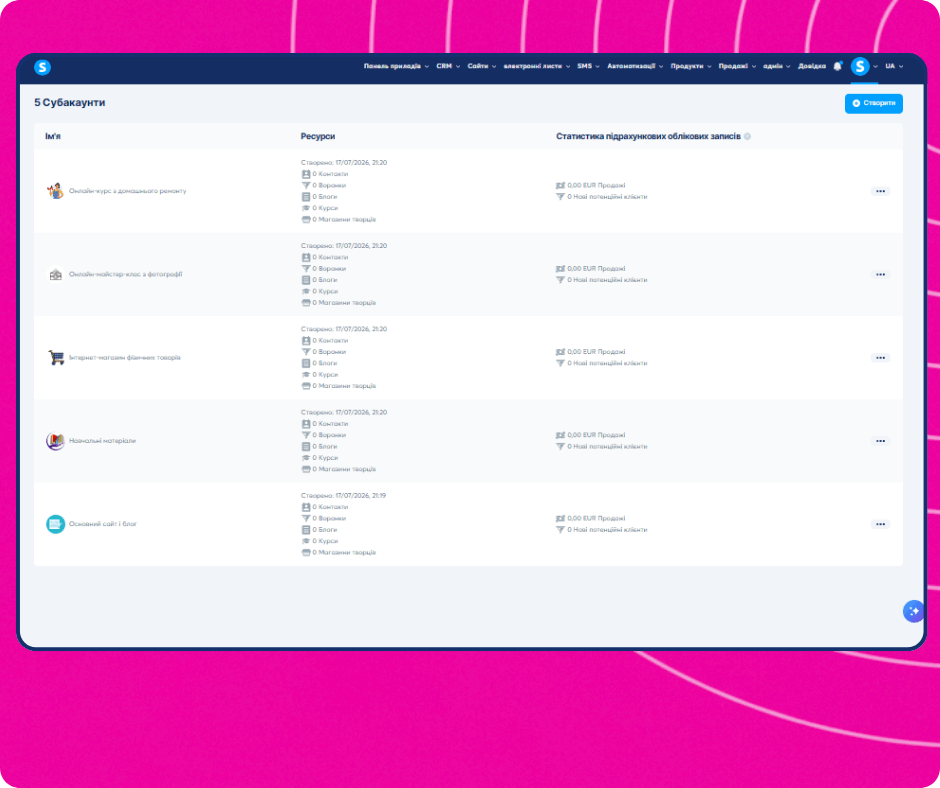Click 0 Курси in Навчальні матеріали row
Screen dimensions: 940x788
(325, 458)
